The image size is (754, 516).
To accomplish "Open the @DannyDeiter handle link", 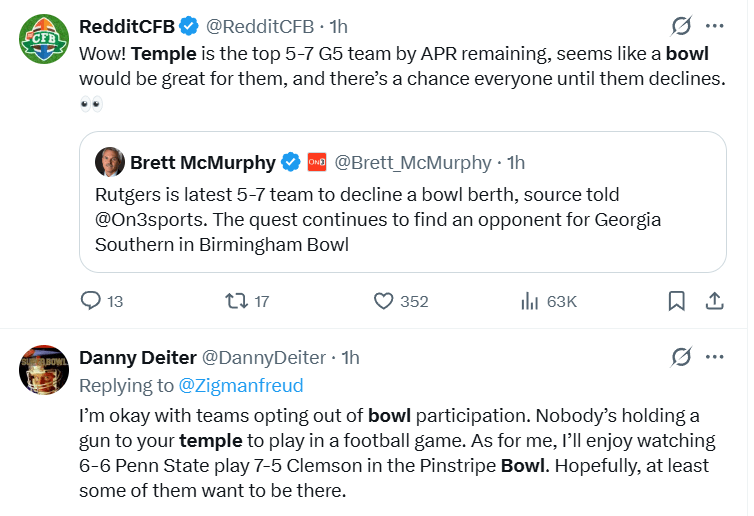I will click(264, 357).
